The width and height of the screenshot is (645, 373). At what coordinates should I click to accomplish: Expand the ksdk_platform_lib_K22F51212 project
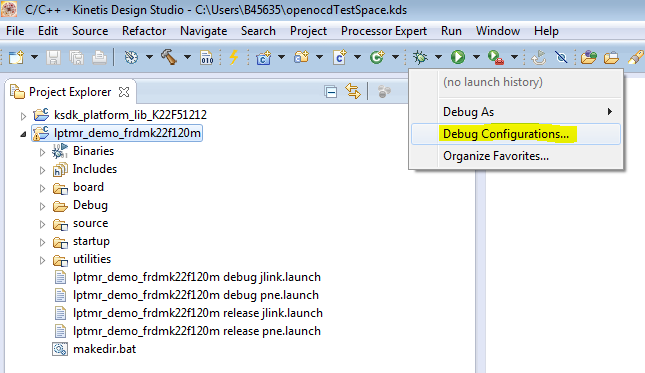click(23, 116)
